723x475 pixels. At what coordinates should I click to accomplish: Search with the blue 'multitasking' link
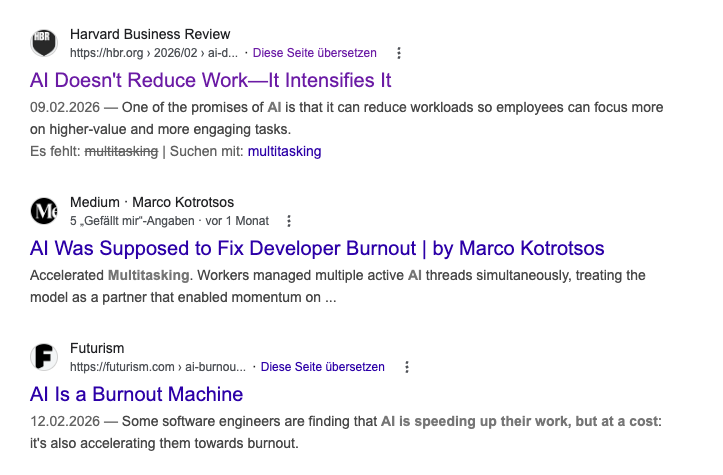[284, 151]
